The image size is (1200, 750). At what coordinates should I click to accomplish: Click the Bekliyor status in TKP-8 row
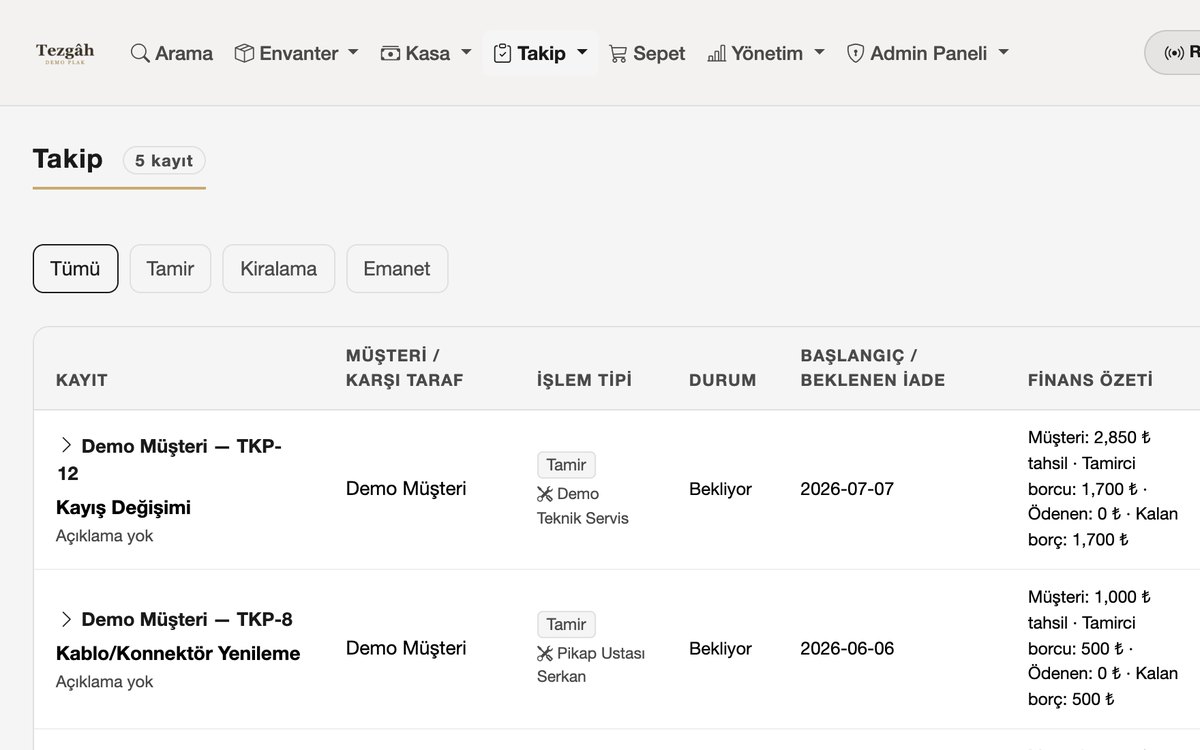[720, 648]
